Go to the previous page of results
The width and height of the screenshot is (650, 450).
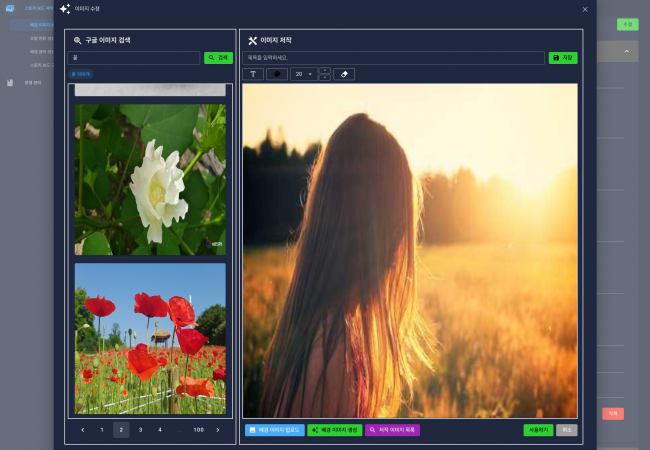point(82,430)
